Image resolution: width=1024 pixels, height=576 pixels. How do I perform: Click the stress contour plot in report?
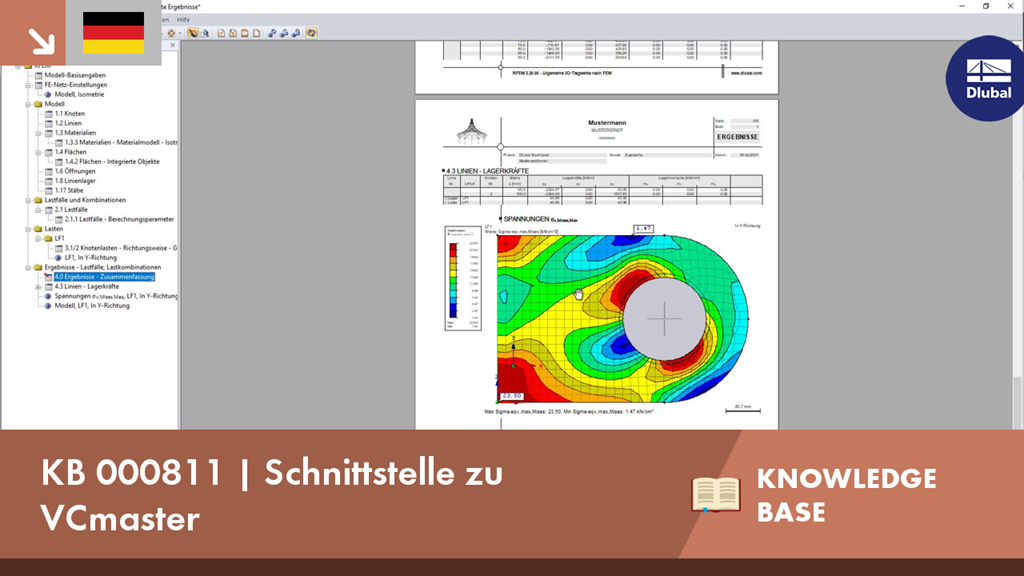click(622, 319)
